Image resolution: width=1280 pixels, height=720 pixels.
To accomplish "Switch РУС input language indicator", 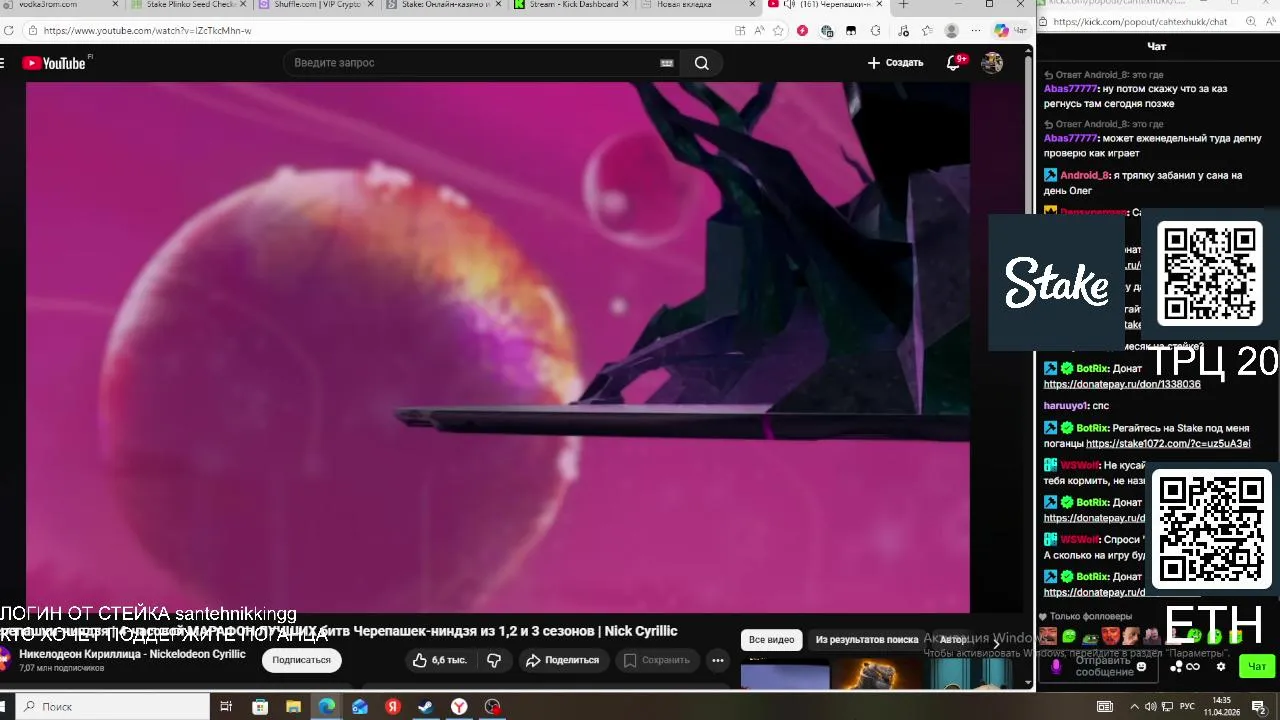I will tap(1188, 707).
